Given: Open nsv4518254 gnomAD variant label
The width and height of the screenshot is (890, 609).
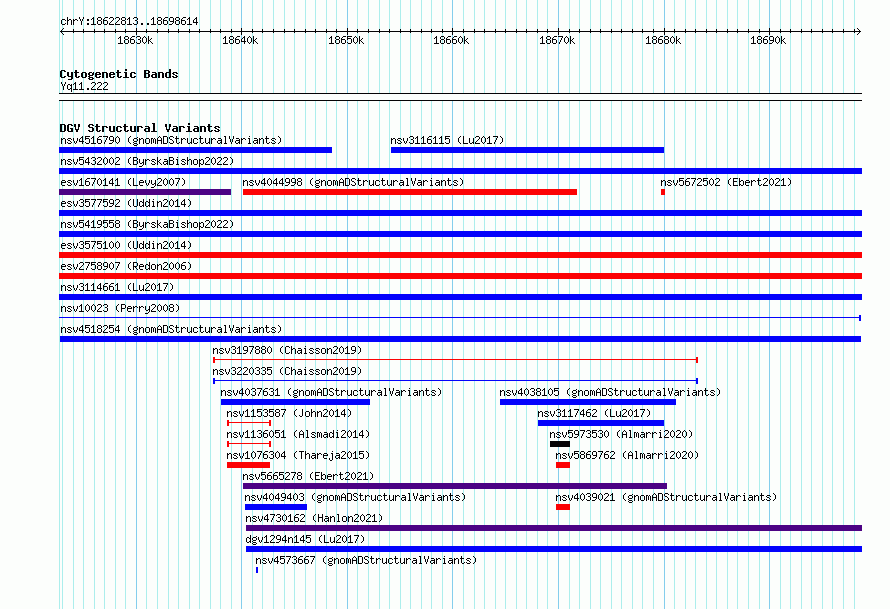Looking at the screenshot, I should pos(171,329).
